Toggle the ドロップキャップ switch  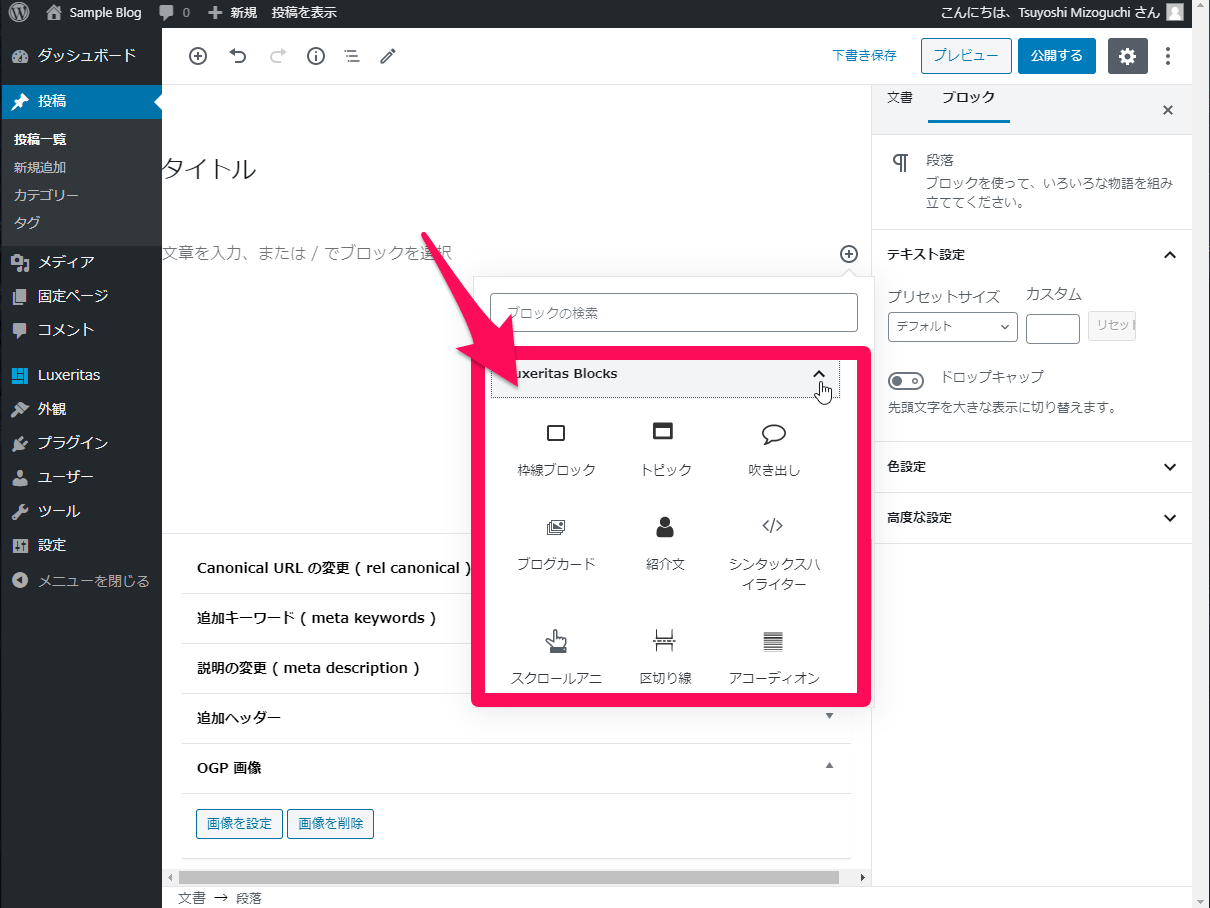click(906, 381)
